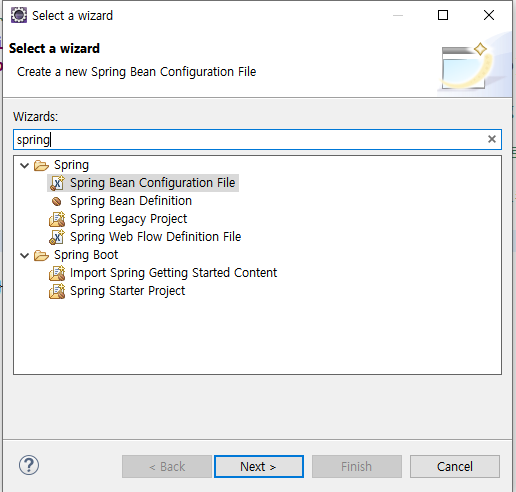Click the disabled Finish button
The image size is (516, 492).
tap(357, 466)
